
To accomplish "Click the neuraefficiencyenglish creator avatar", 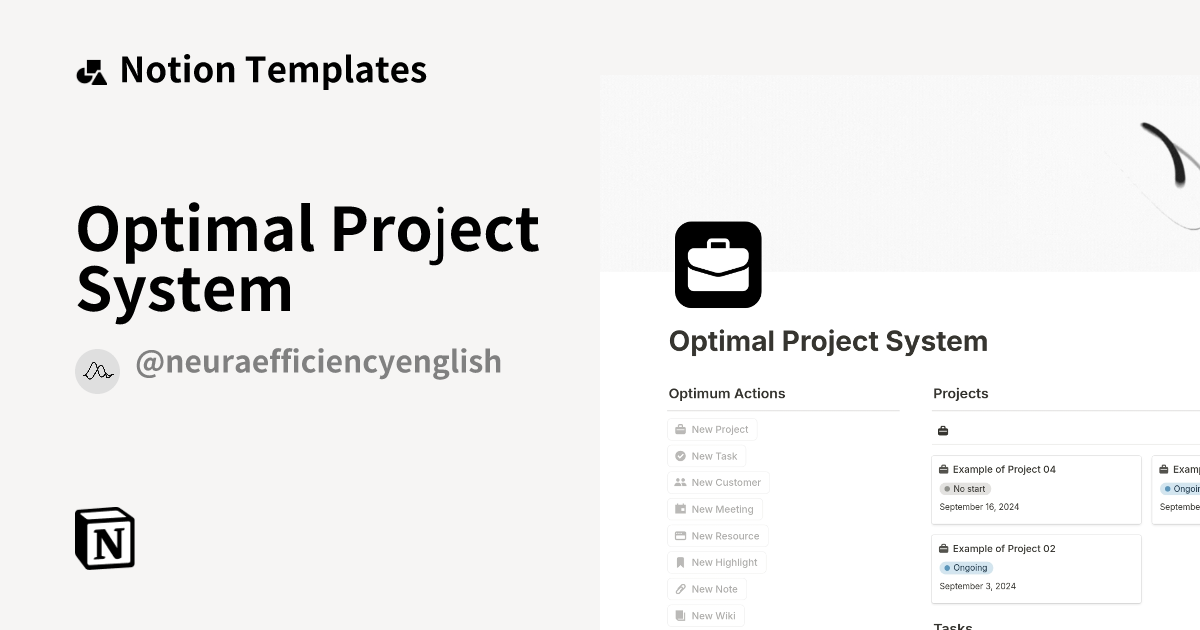I will click(97, 371).
